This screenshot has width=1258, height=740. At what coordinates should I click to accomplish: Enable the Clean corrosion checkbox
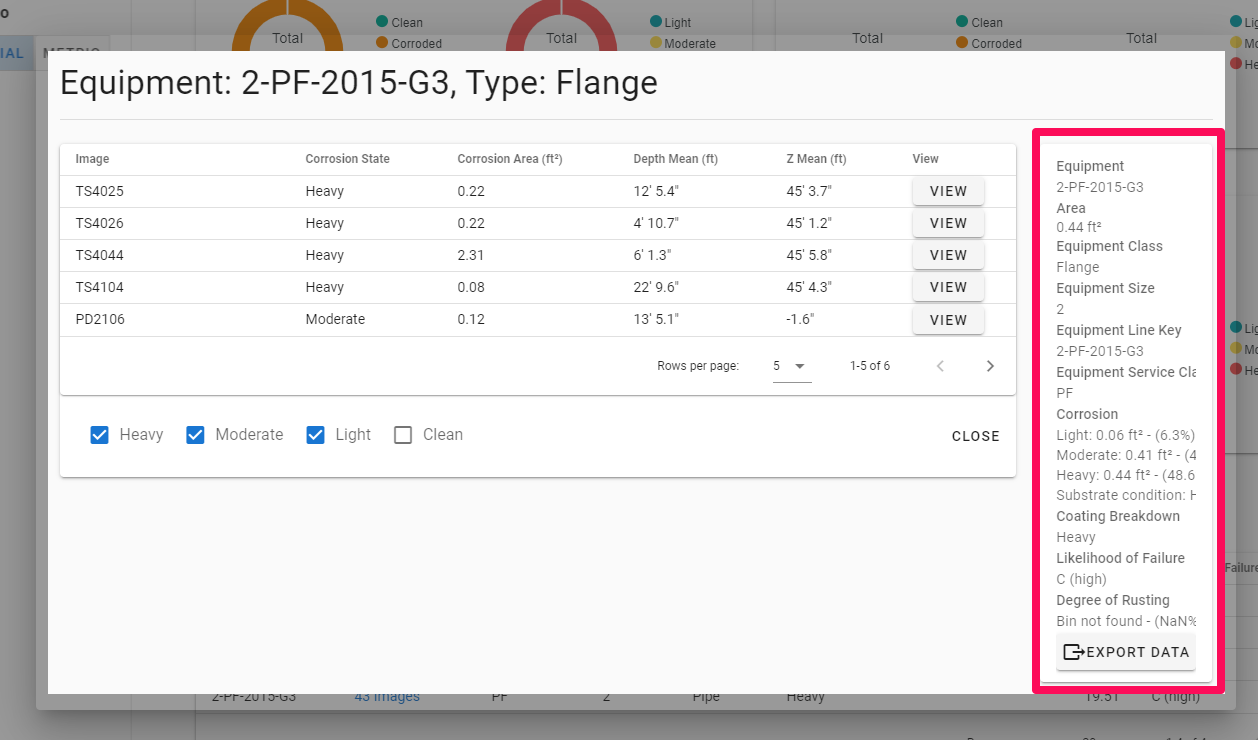click(x=403, y=435)
